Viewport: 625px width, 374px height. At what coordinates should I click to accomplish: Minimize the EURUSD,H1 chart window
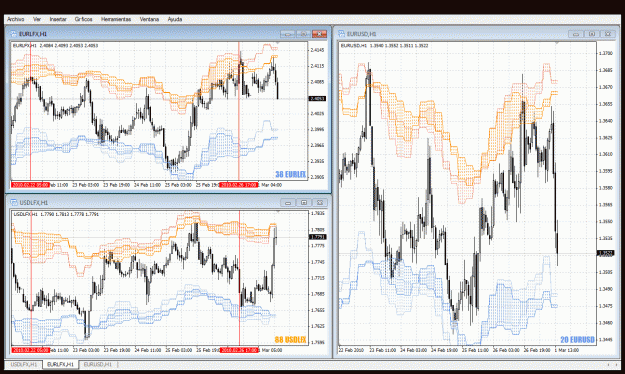tap(576, 34)
